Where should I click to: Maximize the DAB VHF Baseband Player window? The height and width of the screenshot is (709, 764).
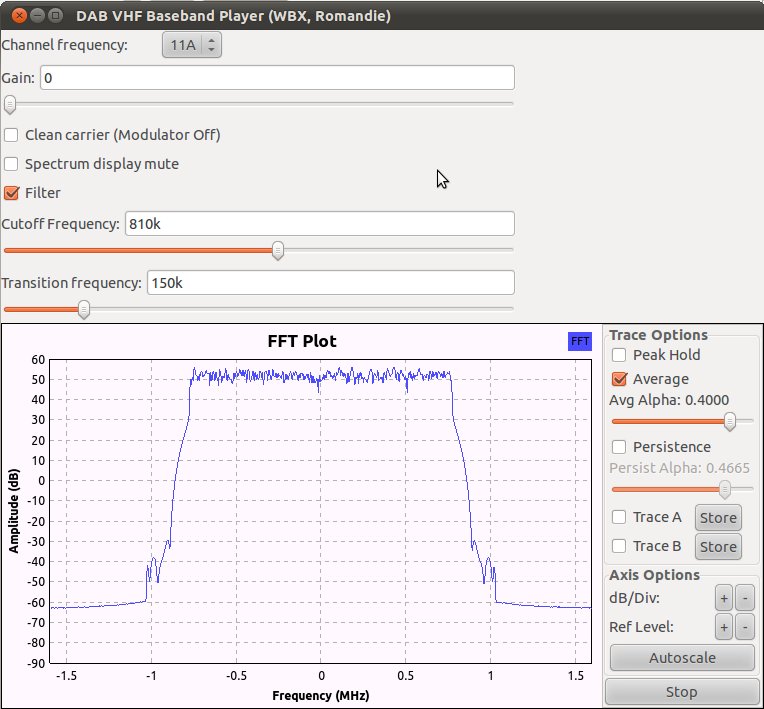(56, 16)
